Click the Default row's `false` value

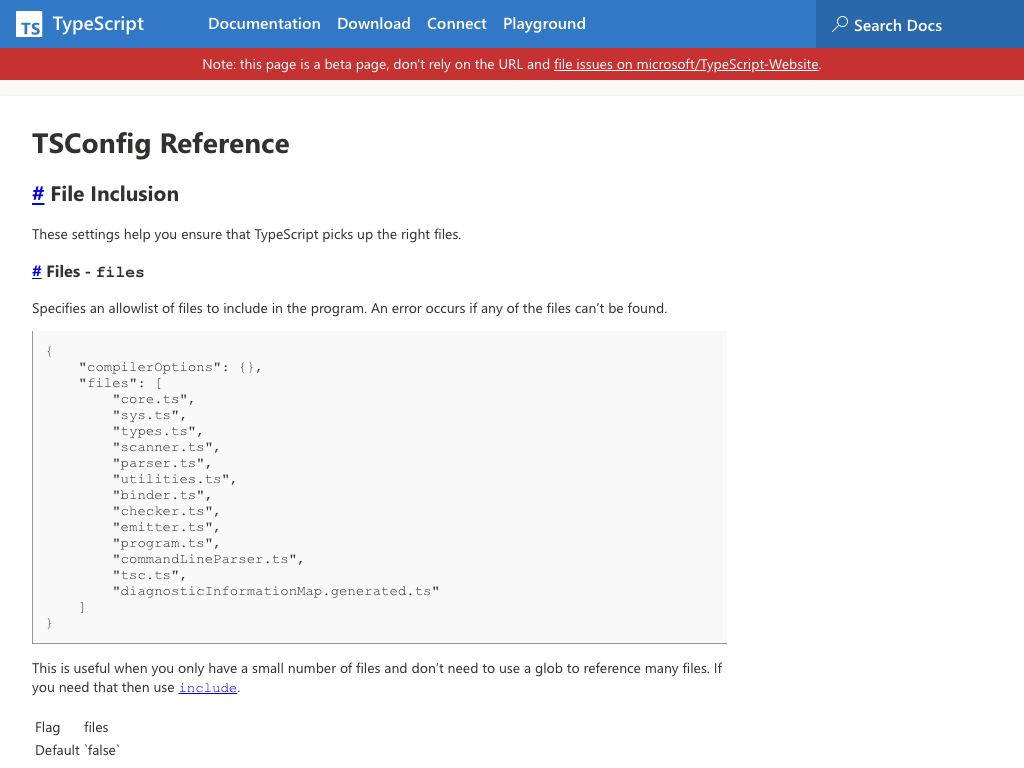tap(102, 750)
